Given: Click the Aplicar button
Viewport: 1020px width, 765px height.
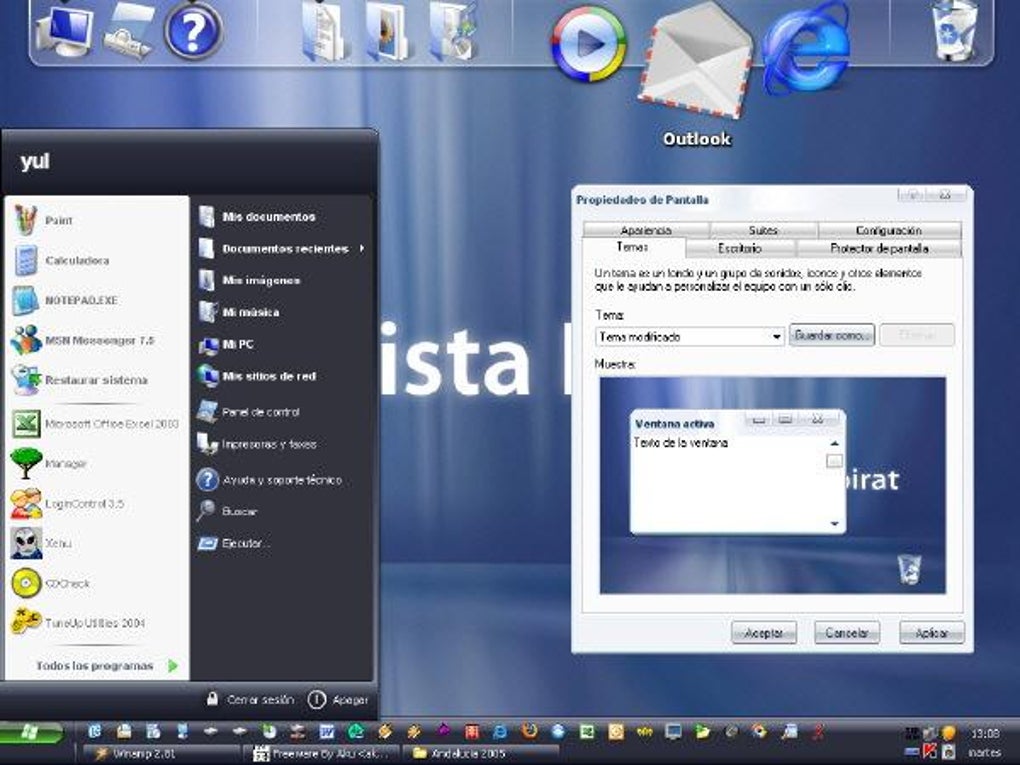Looking at the screenshot, I should click(932, 632).
